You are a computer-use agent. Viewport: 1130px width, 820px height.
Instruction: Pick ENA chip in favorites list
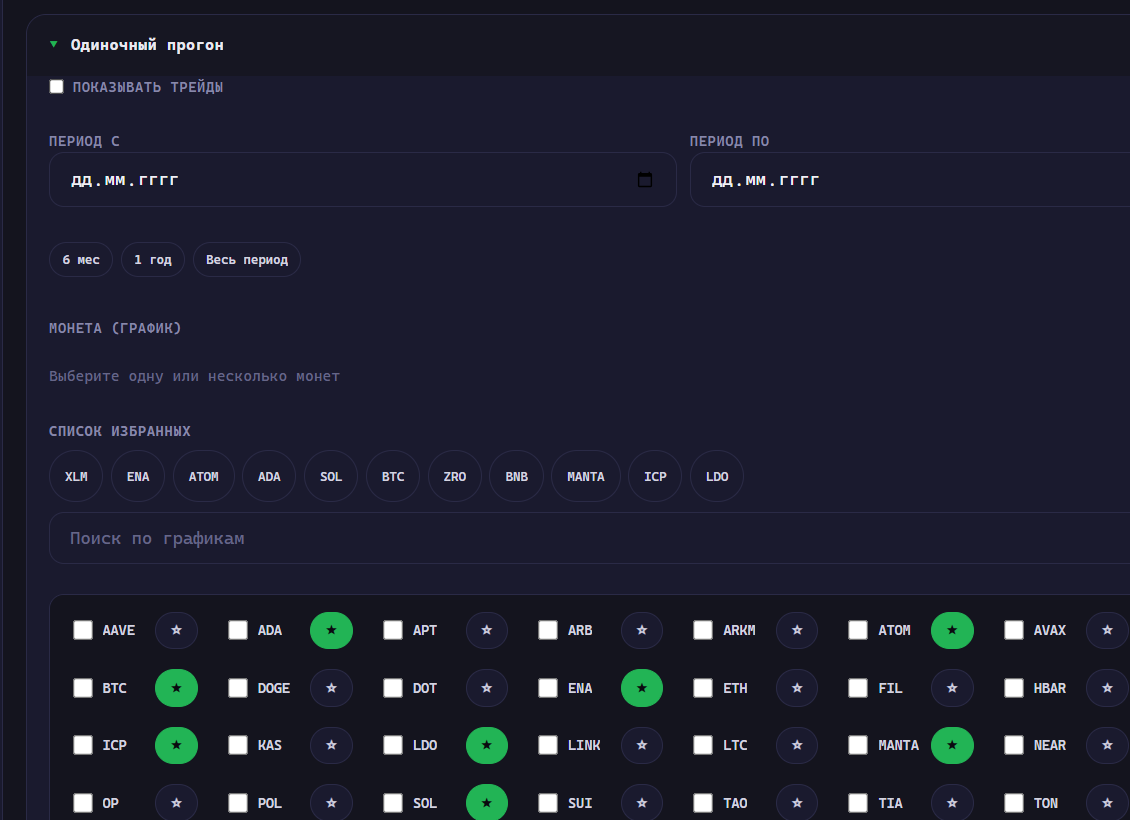(x=138, y=476)
